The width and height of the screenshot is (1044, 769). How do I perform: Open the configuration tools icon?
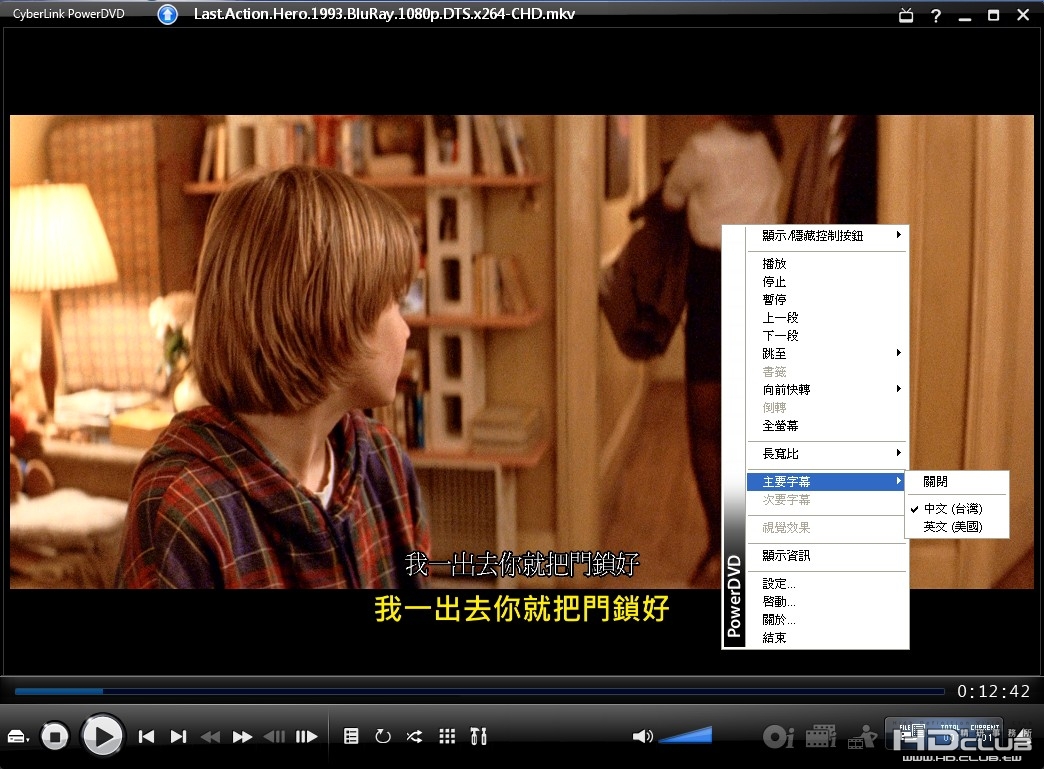[478, 736]
